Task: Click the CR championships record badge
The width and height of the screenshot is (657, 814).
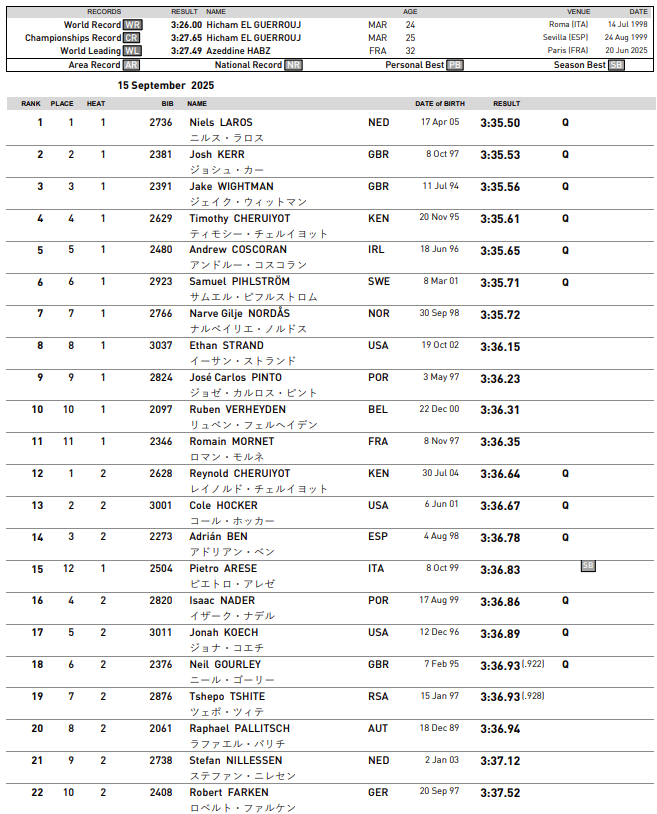Action: (133, 37)
